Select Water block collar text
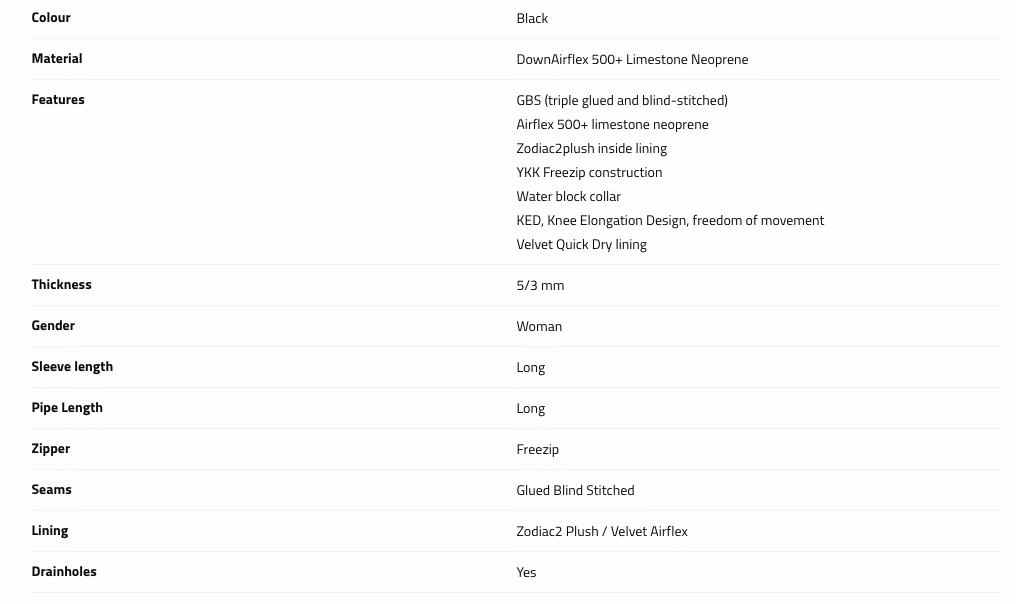This screenshot has height=604, width=1016. [x=568, y=196]
